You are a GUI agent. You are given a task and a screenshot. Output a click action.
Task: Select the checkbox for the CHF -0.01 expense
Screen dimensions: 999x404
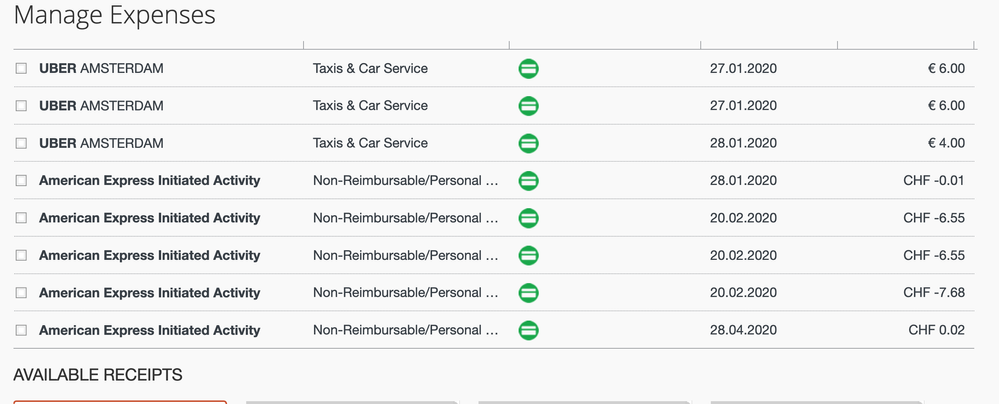pos(21,180)
